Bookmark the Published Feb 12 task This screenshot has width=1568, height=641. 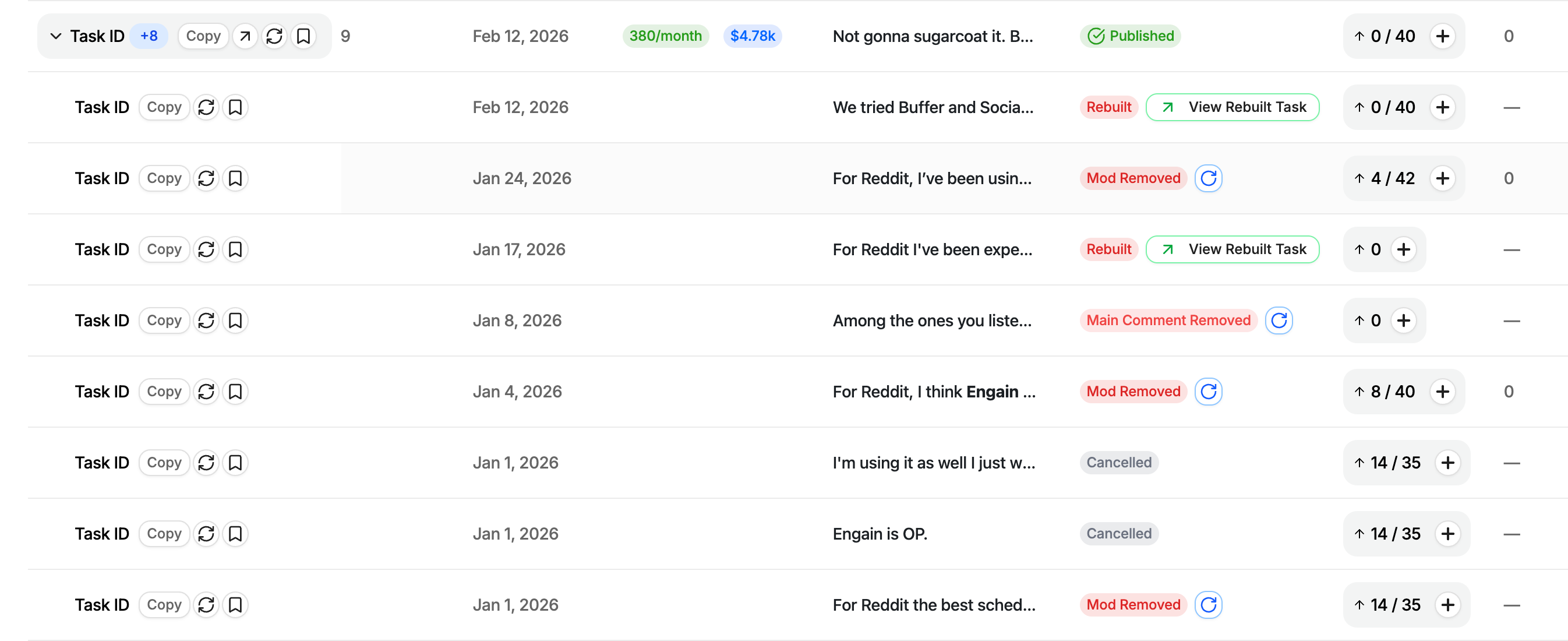[303, 36]
